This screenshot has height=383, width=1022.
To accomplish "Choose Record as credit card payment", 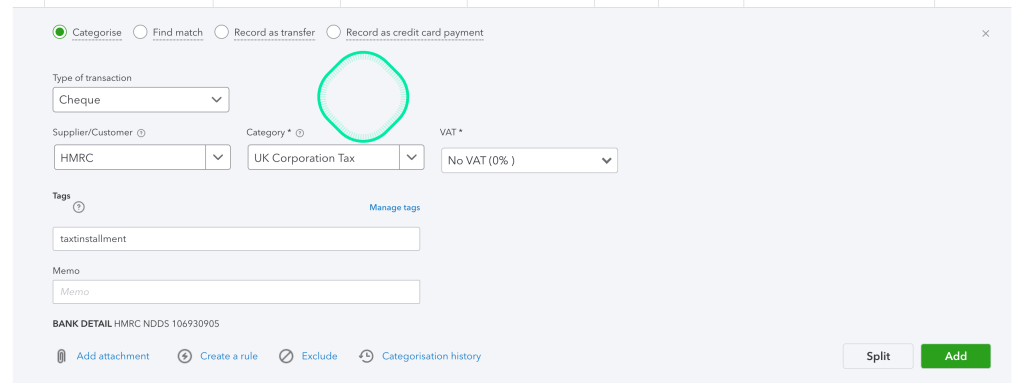I will (x=334, y=32).
